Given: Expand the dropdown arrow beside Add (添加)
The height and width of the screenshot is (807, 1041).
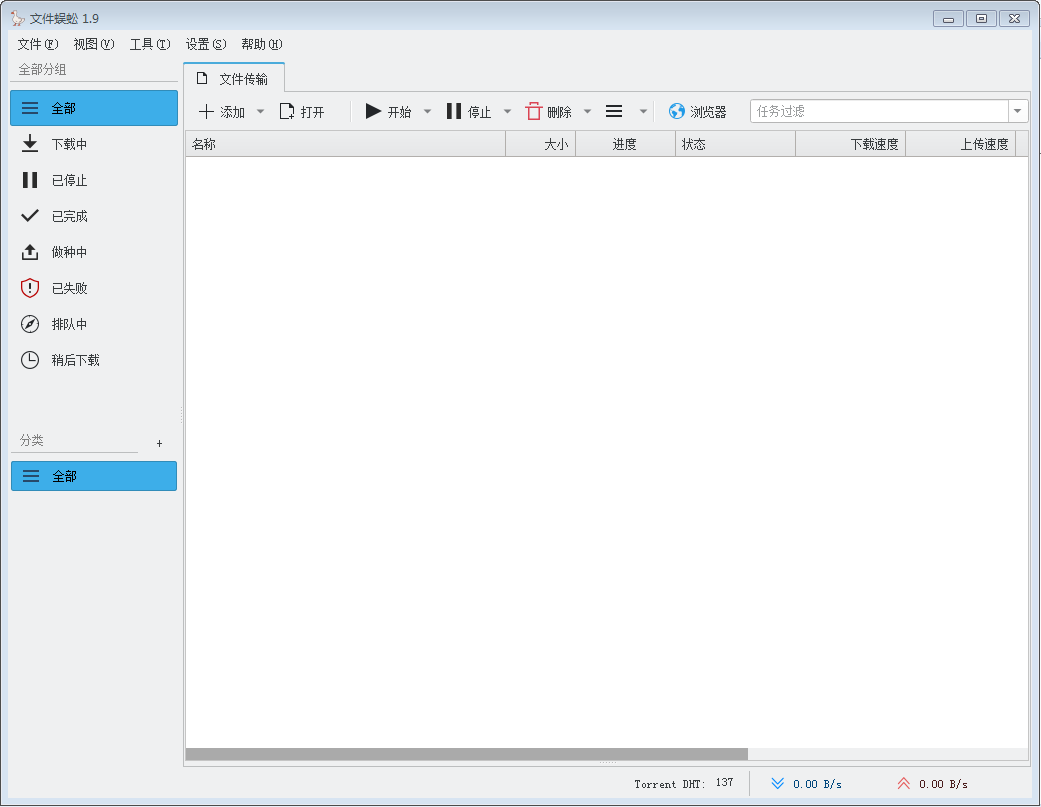Looking at the screenshot, I should pyautogui.click(x=261, y=112).
